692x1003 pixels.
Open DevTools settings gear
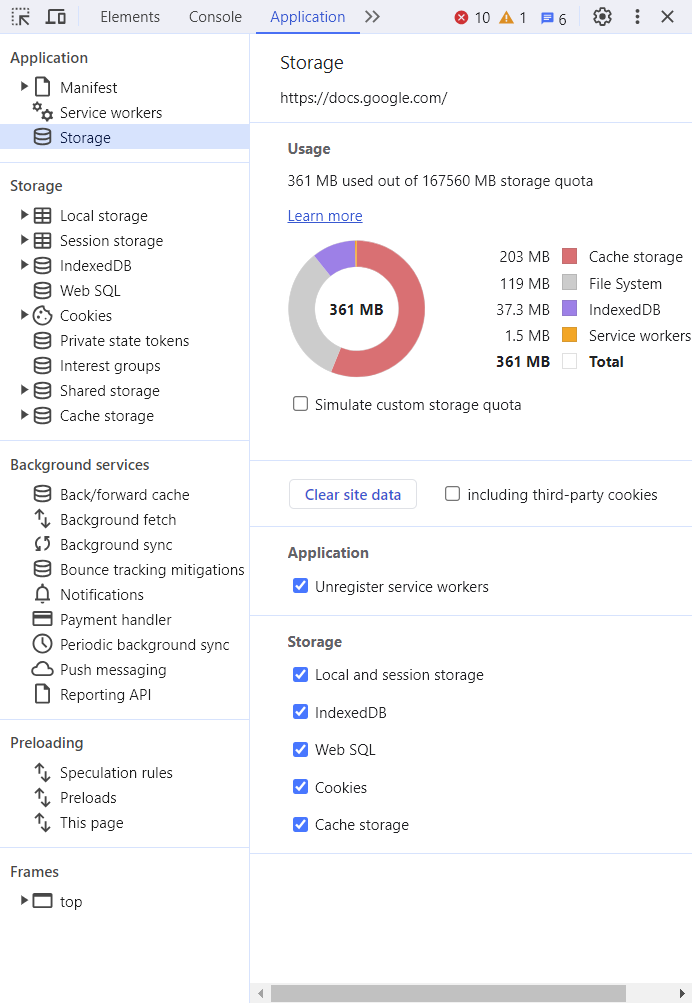tap(602, 17)
